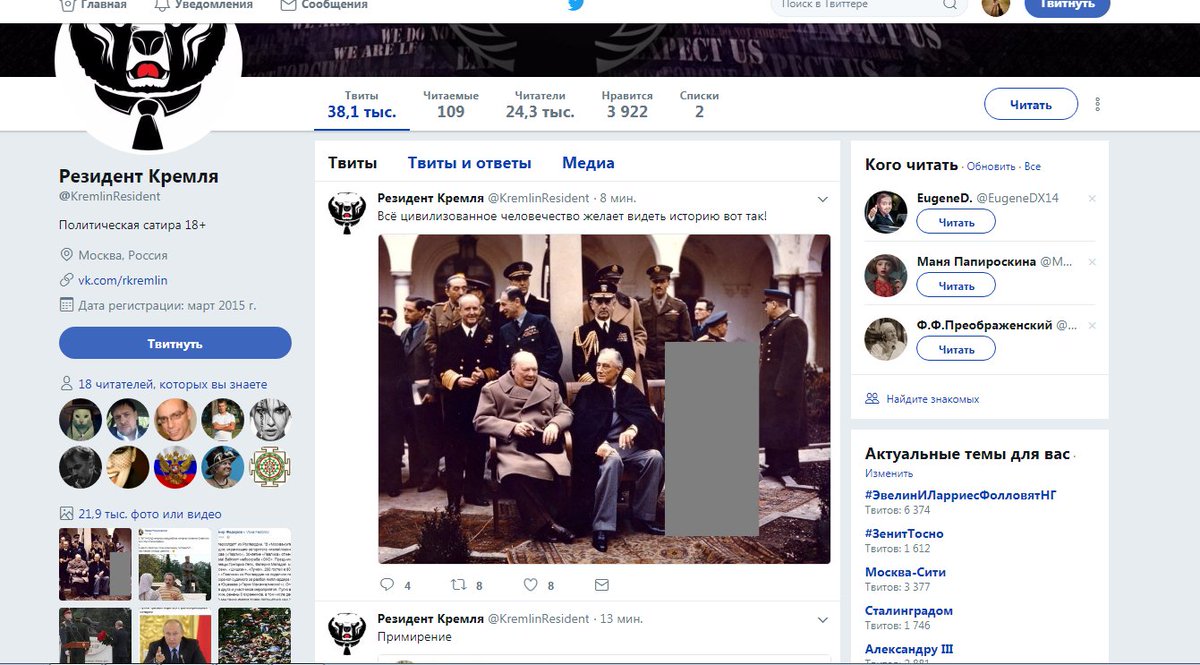
Task: Go to Главная home tab
Action: pos(93,5)
